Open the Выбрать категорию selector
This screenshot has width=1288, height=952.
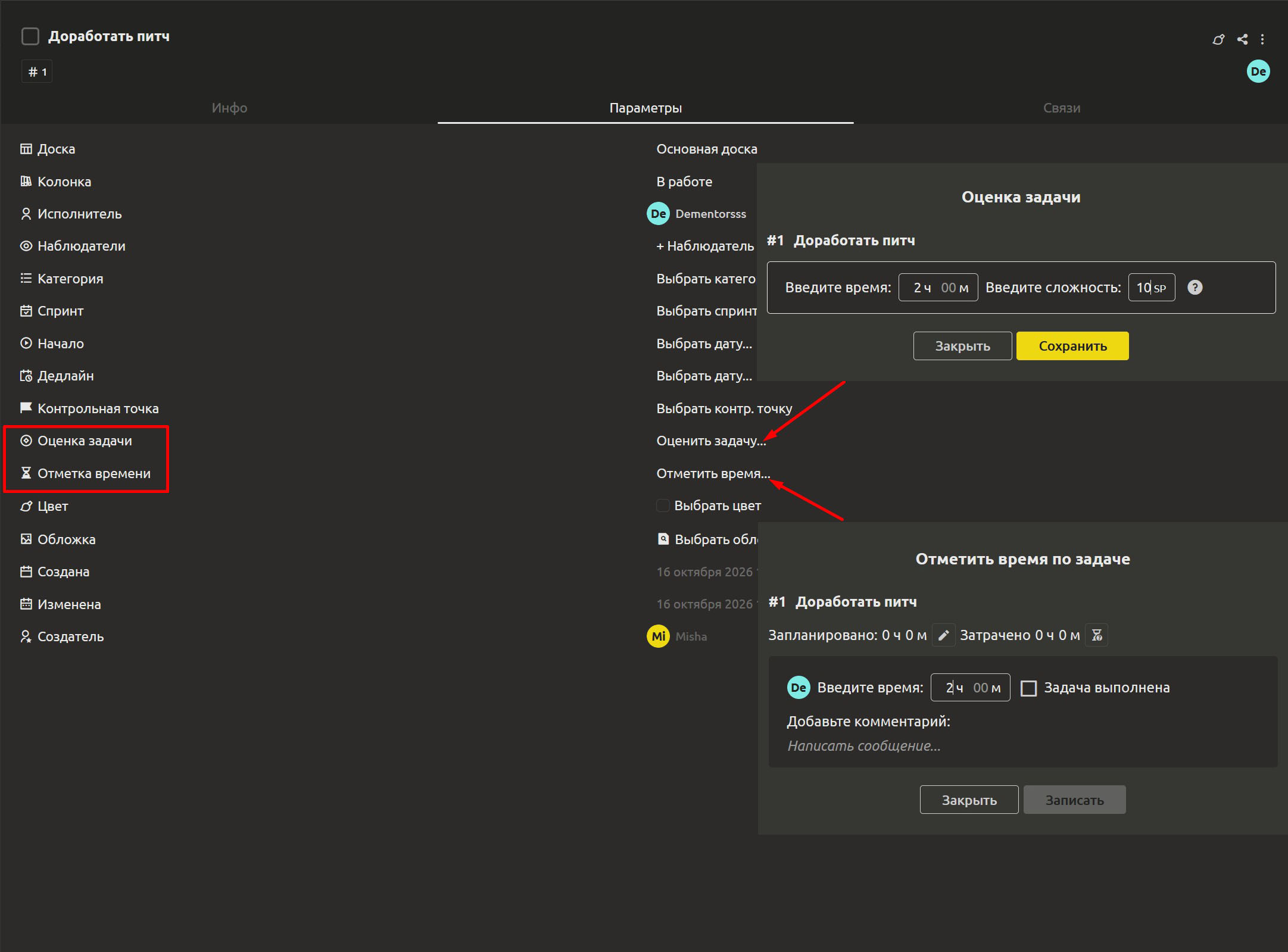(706, 279)
